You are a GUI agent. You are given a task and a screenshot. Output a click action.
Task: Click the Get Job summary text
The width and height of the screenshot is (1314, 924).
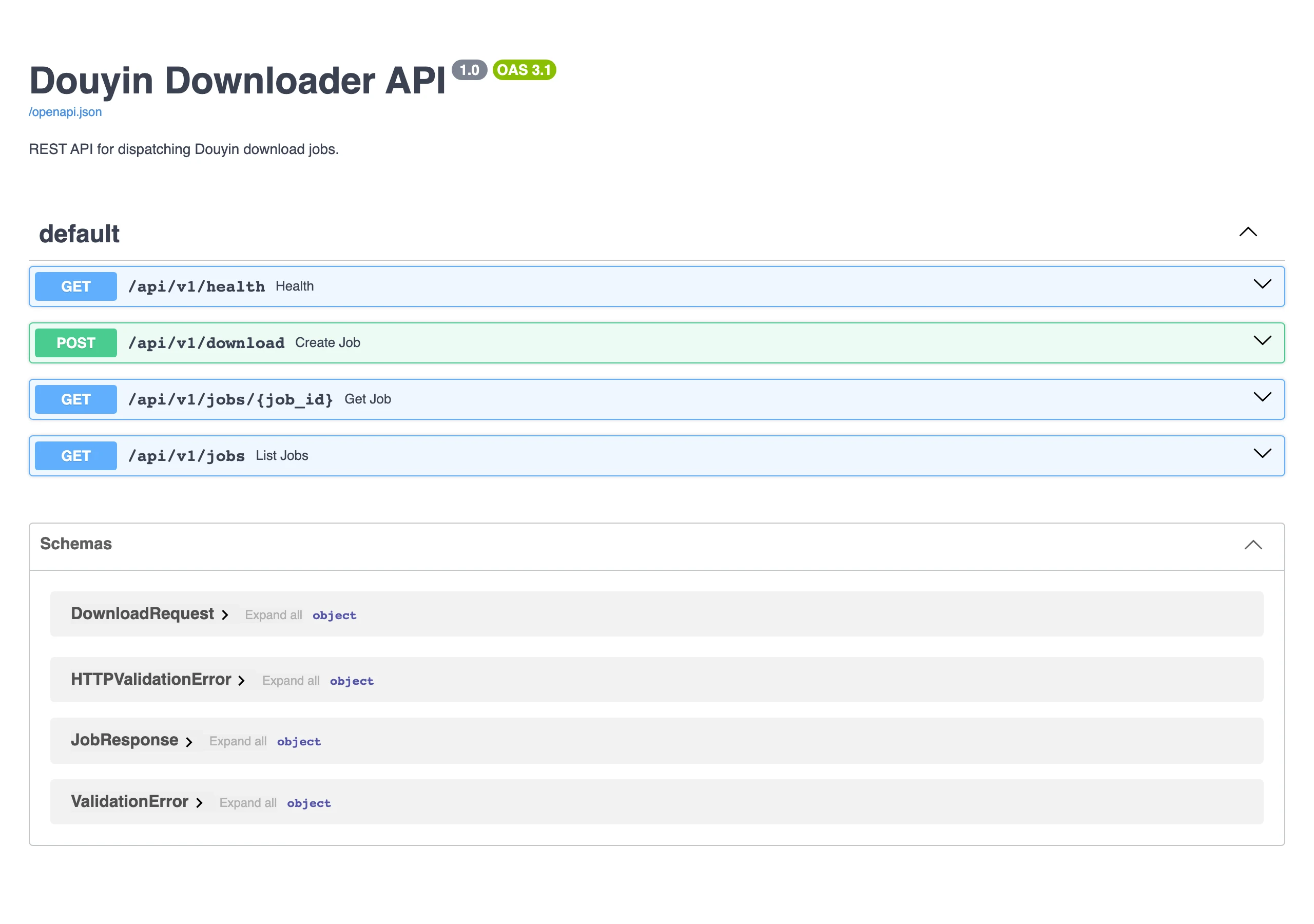click(x=368, y=399)
